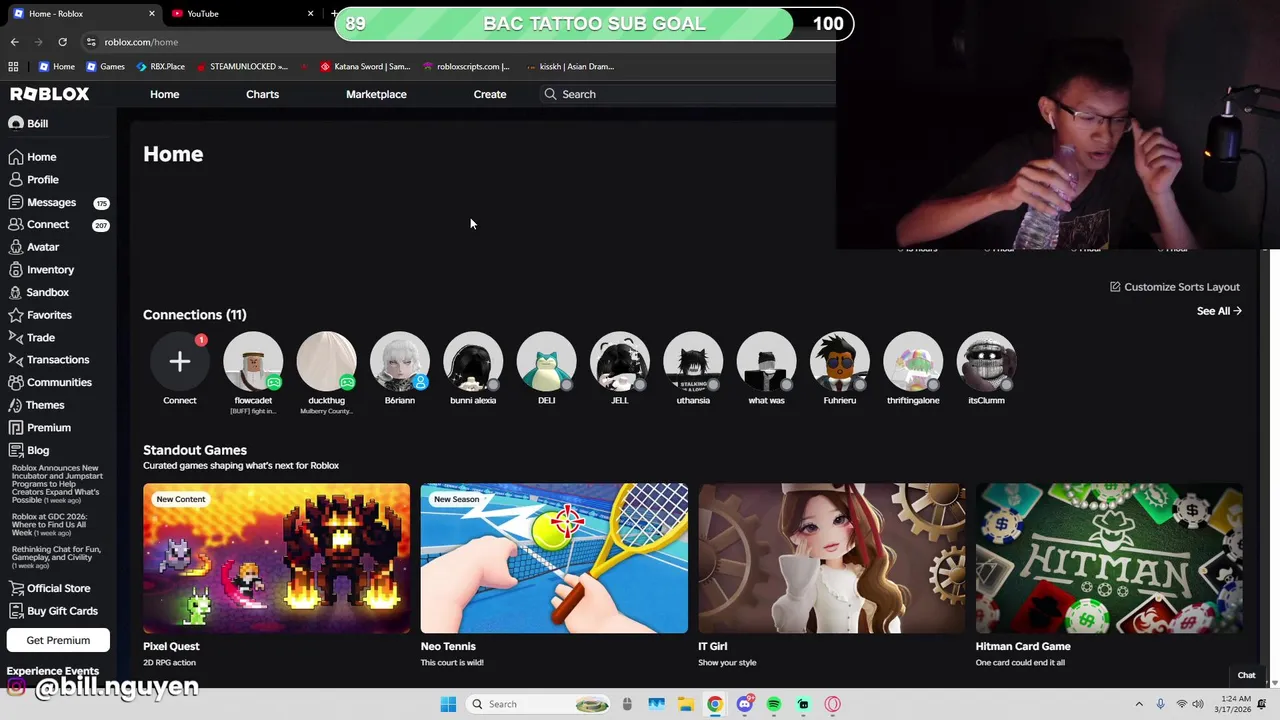Open the Chat panel button

1246,675
